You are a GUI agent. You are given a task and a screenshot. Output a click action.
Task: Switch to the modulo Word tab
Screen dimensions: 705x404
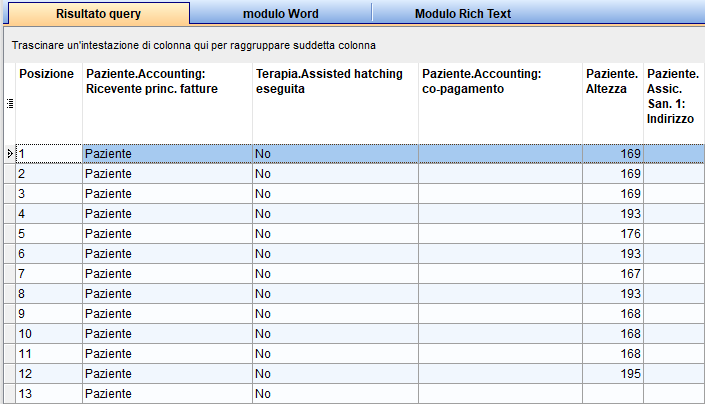tap(281, 13)
